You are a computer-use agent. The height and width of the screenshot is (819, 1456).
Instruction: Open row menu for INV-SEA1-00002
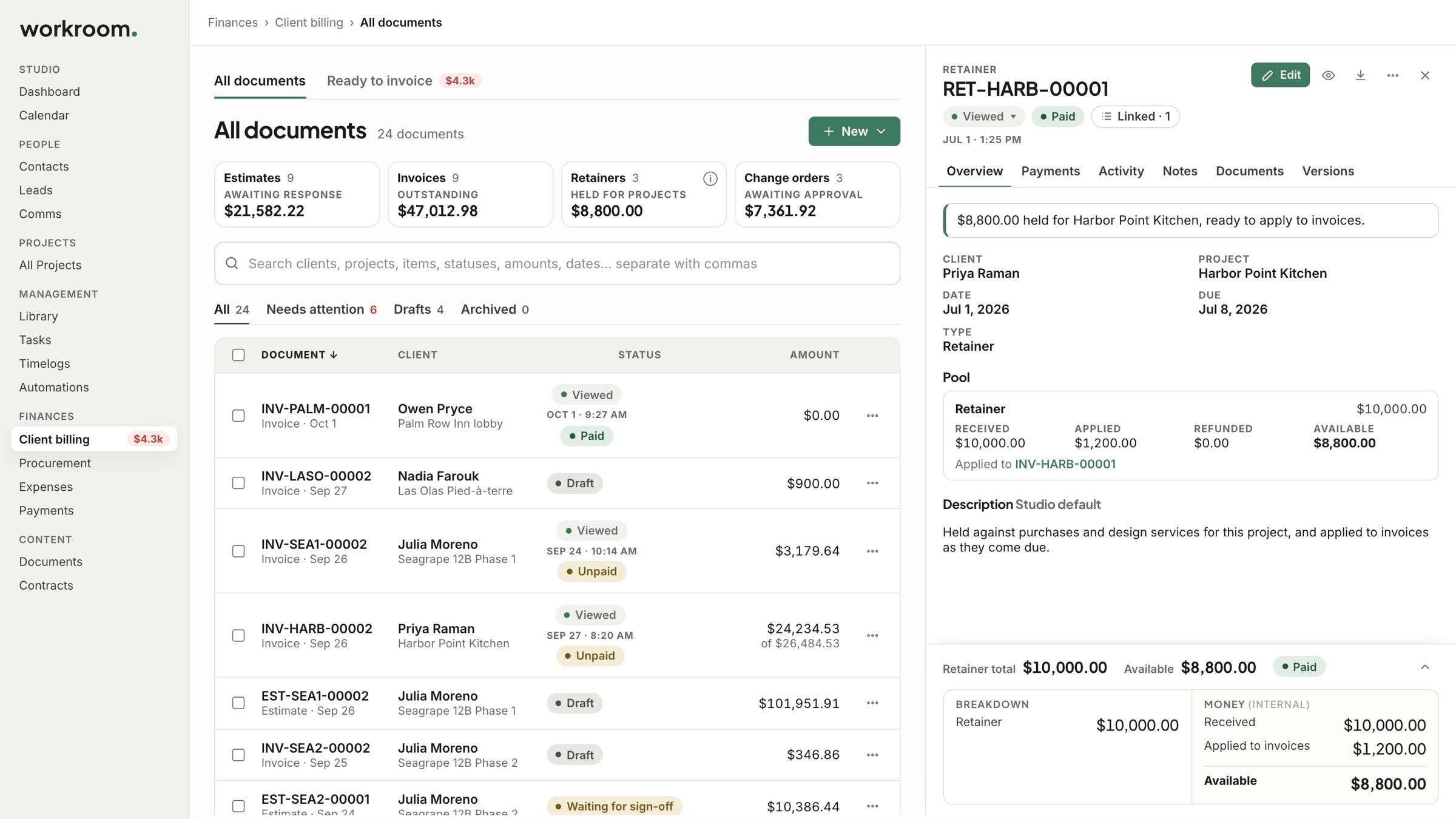(872, 551)
